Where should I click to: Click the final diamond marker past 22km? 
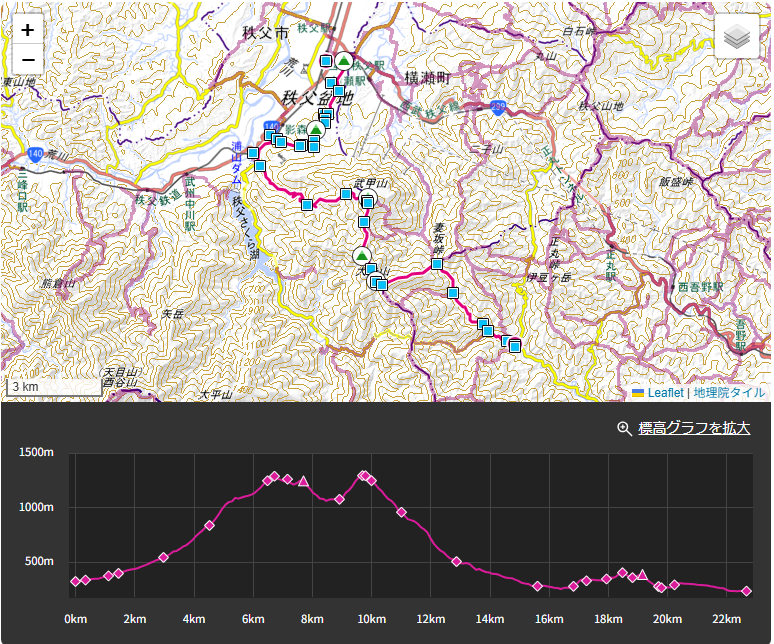pos(746,591)
